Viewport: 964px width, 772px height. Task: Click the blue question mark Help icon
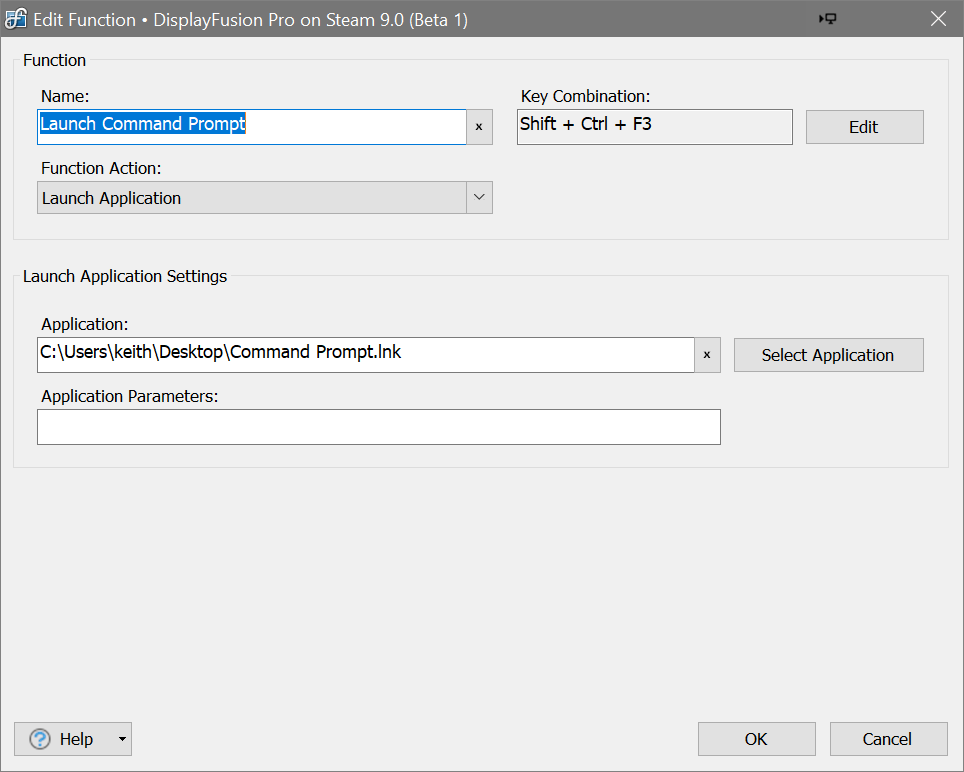point(40,739)
